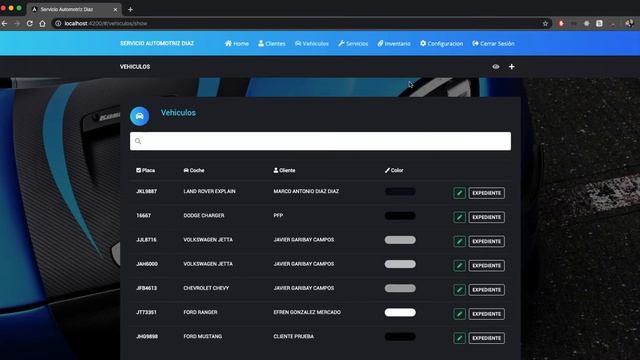
Task: Select plate JKL9887 cell
Action: 147,191
